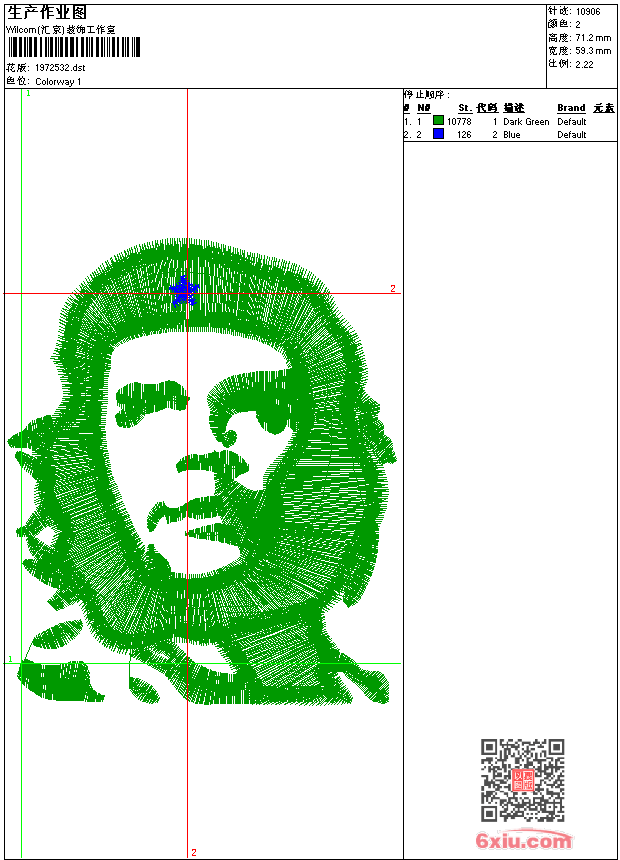Click the QR code image

pyautogui.click(x=523, y=780)
